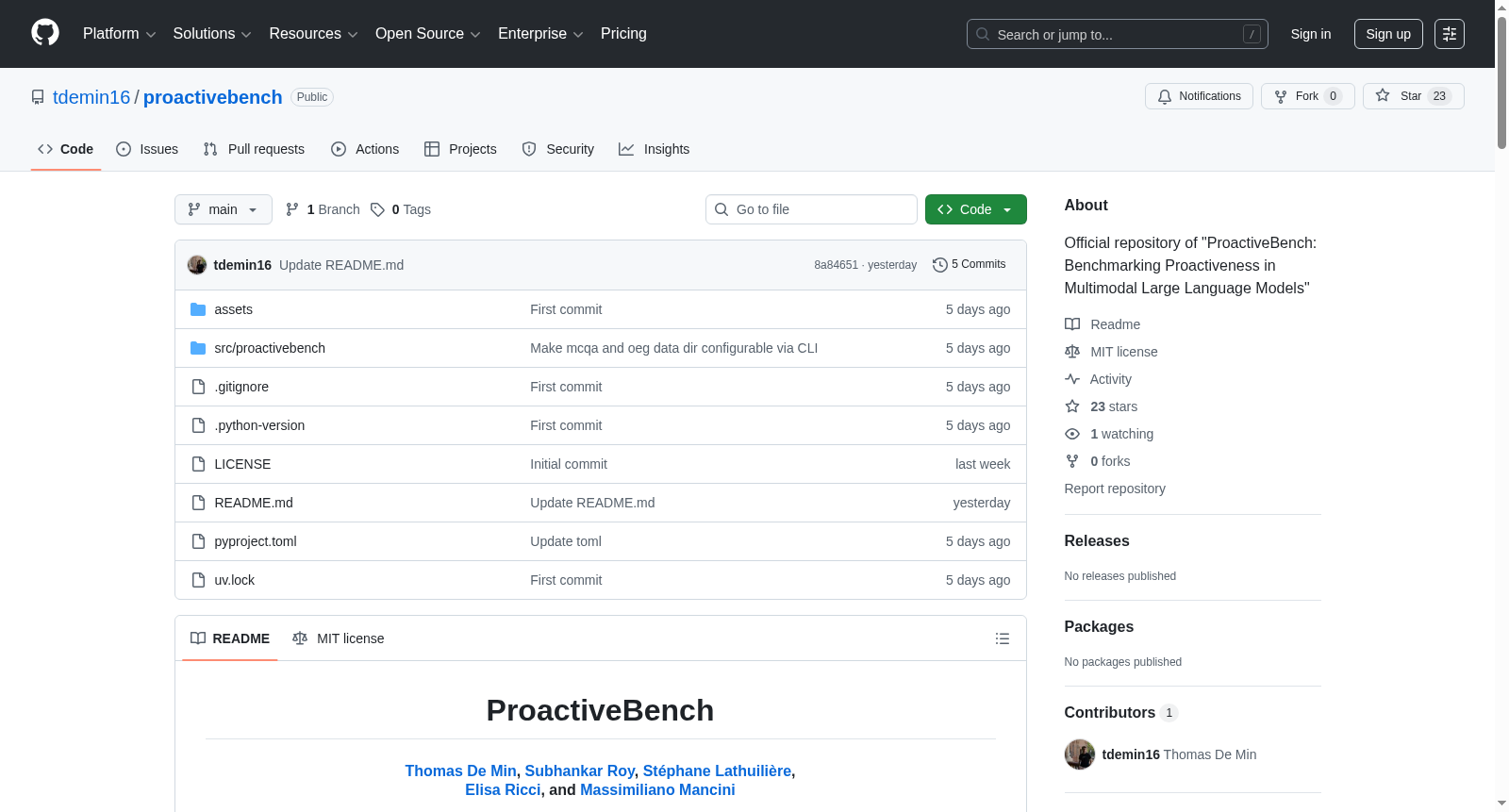Open the green Code clone dropdown
1509x812 pixels.
[x=976, y=209]
